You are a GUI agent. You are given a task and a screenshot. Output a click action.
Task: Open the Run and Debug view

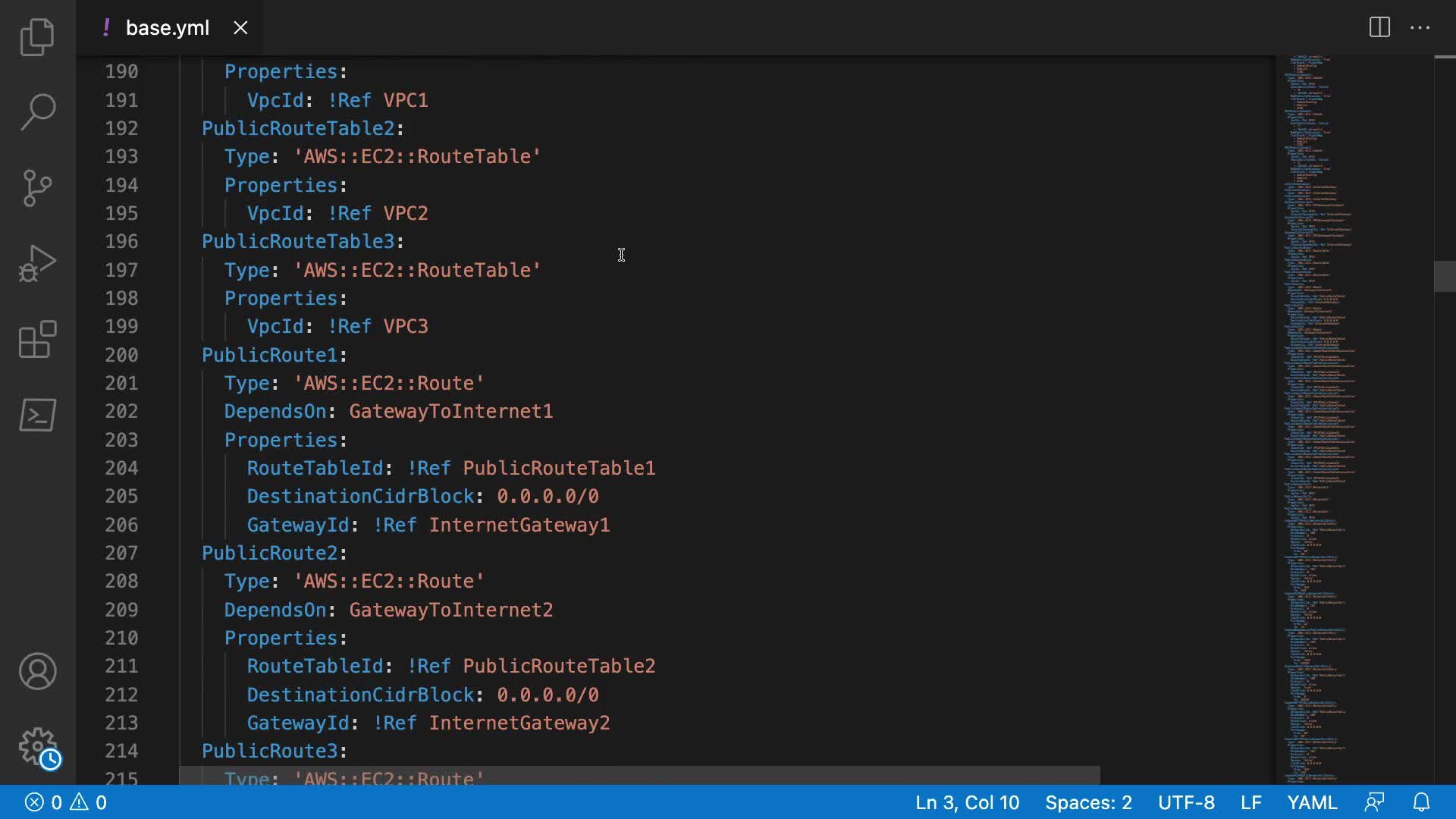coord(37,263)
